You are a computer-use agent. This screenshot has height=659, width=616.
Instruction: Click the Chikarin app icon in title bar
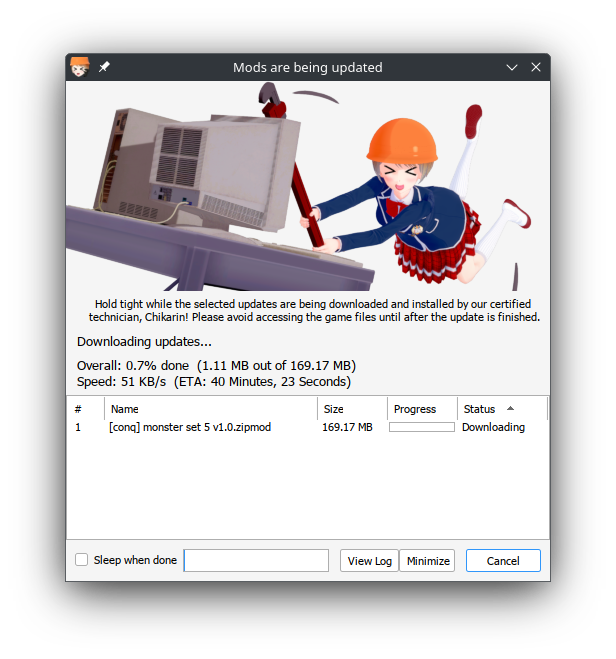(80, 67)
